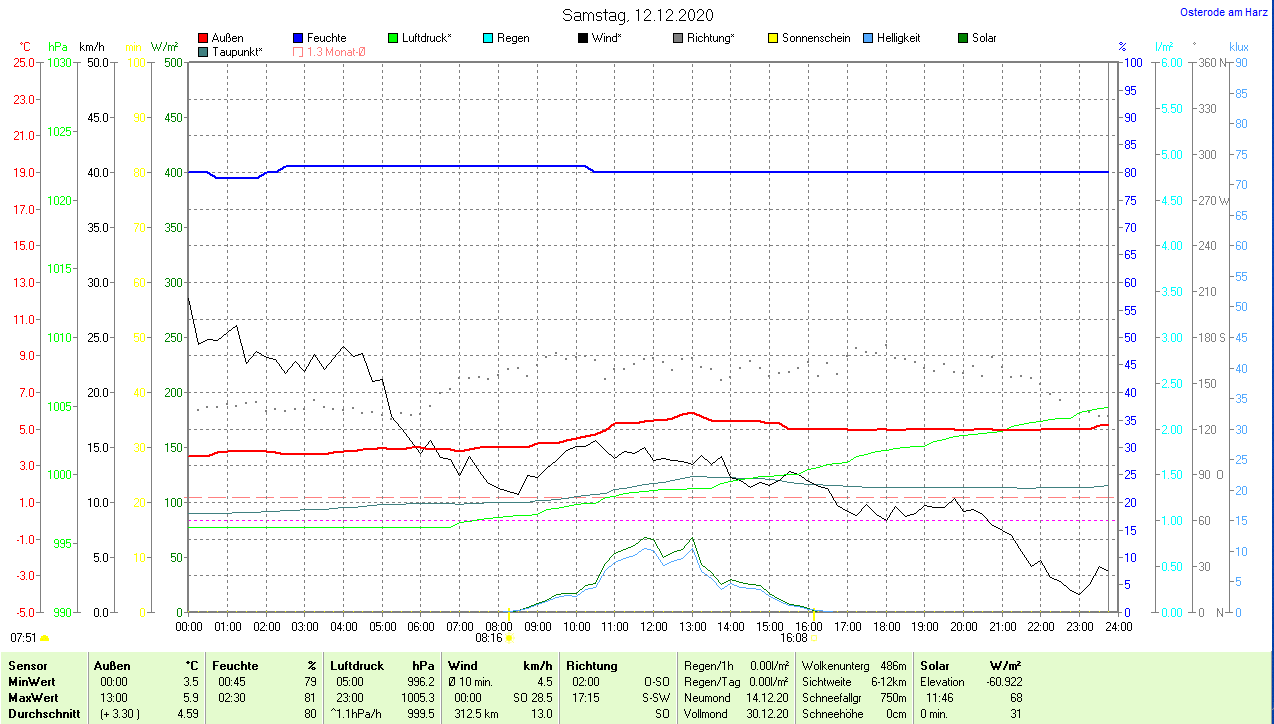
Task: Click the dark green Solar legend square
Action: pyautogui.click(x=962, y=39)
